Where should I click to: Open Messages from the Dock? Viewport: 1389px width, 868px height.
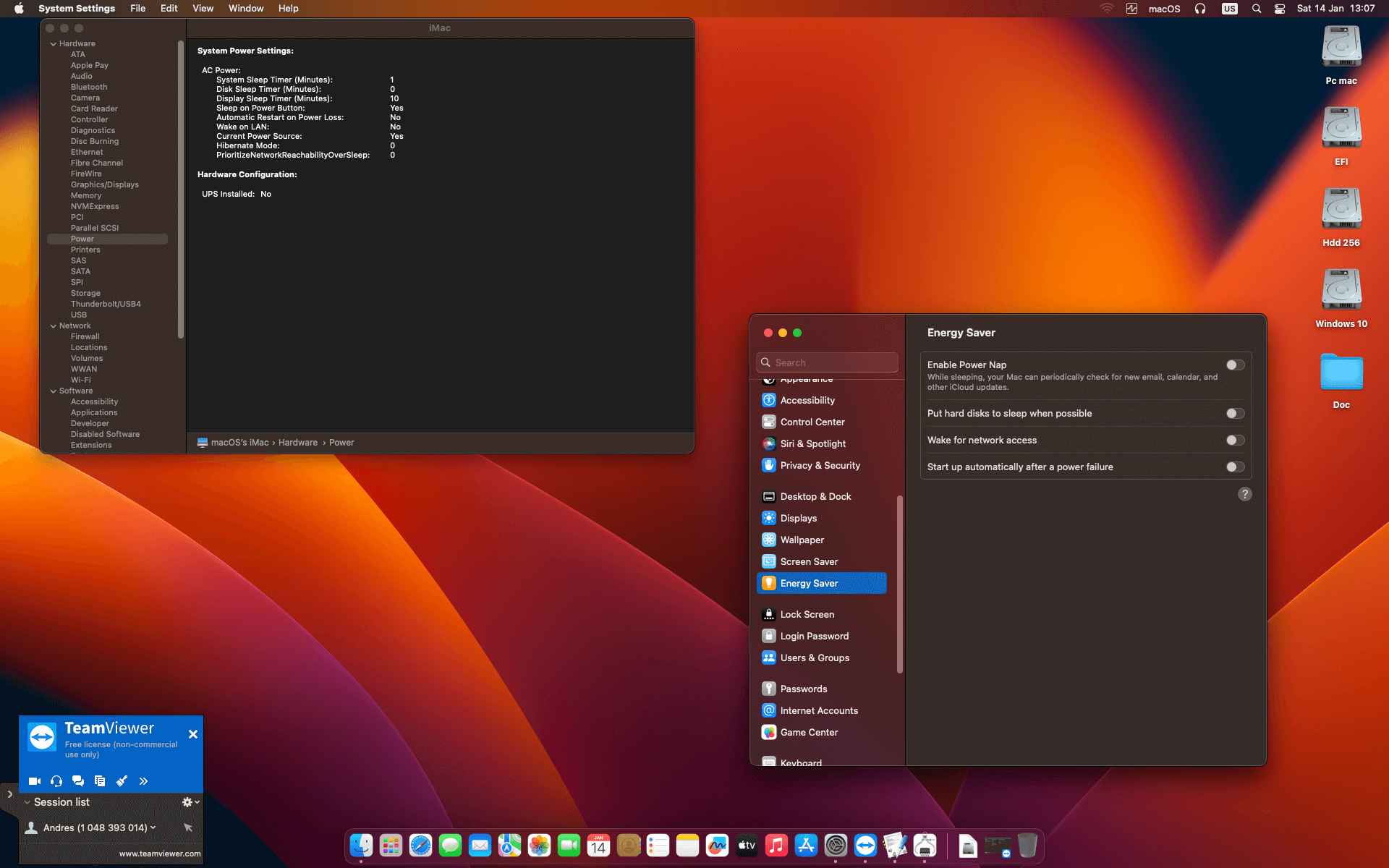[x=450, y=845]
